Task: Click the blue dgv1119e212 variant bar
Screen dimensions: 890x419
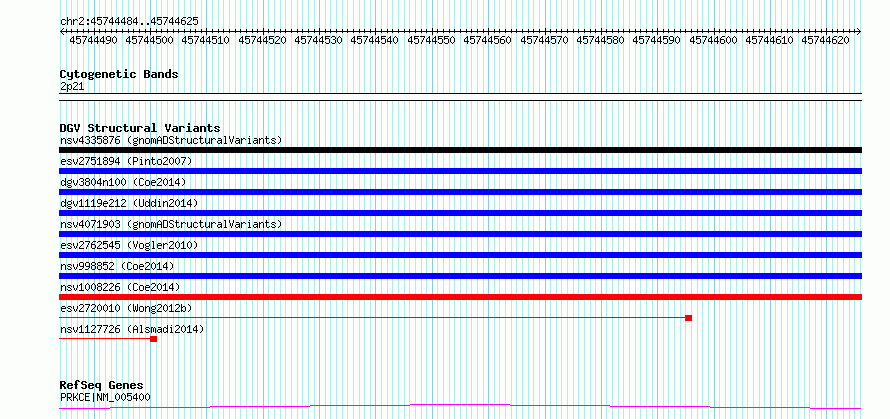Action: [460, 213]
